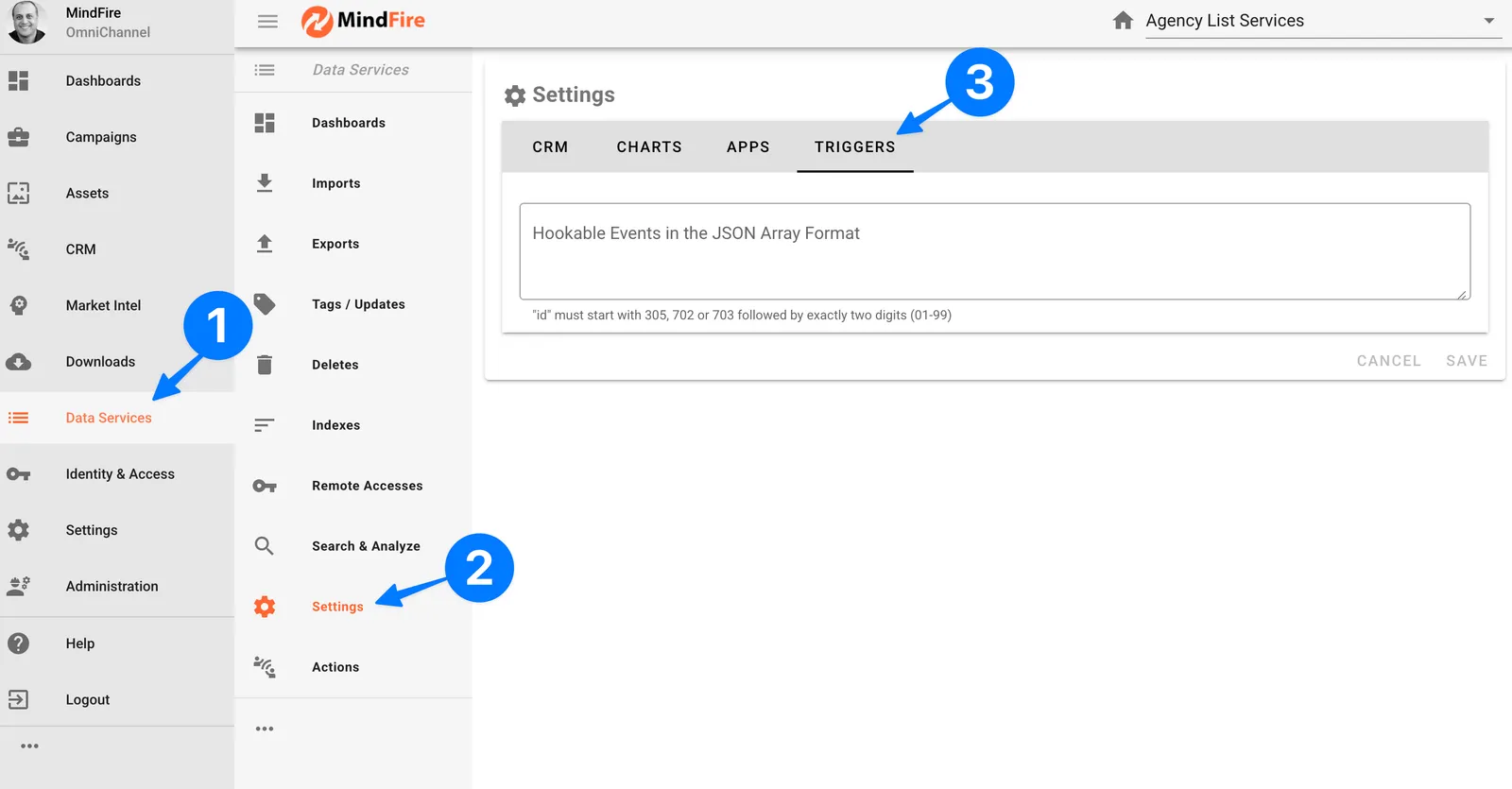Click the Exports upload-arrow icon
1512x789 pixels.
tap(265, 244)
